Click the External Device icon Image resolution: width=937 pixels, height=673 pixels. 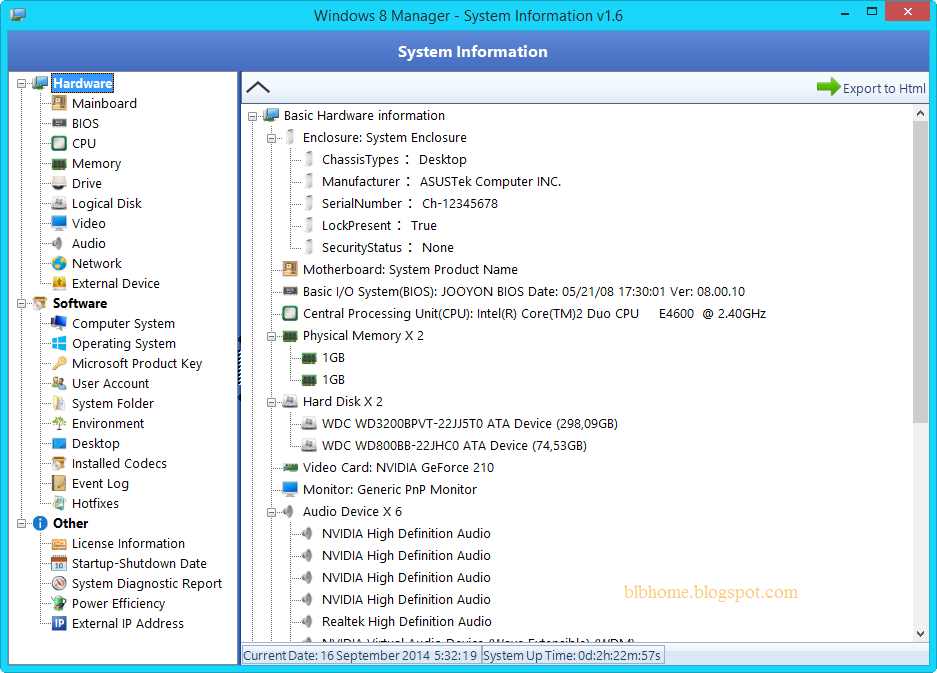(x=59, y=283)
